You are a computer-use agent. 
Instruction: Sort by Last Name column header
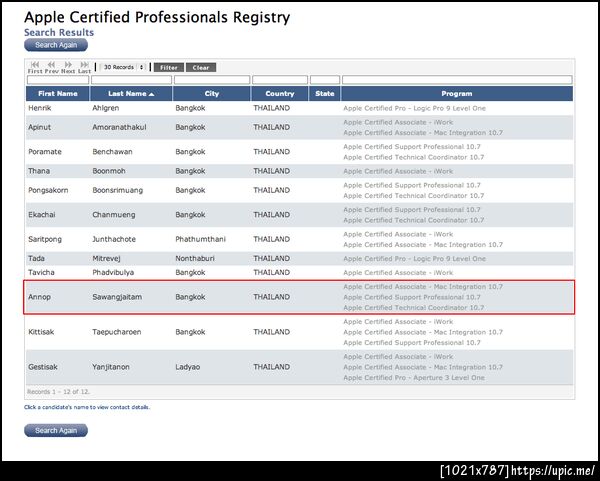(x=131, y=94)
